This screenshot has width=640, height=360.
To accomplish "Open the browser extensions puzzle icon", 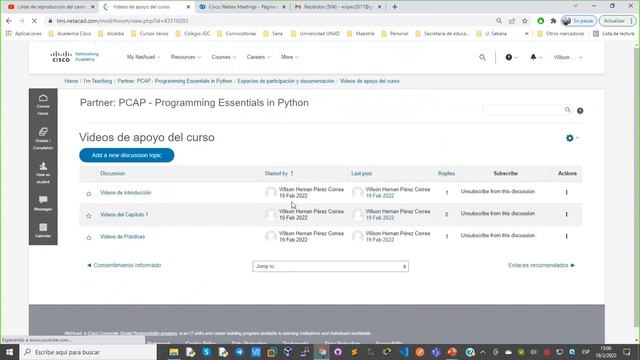I will 553,21.
